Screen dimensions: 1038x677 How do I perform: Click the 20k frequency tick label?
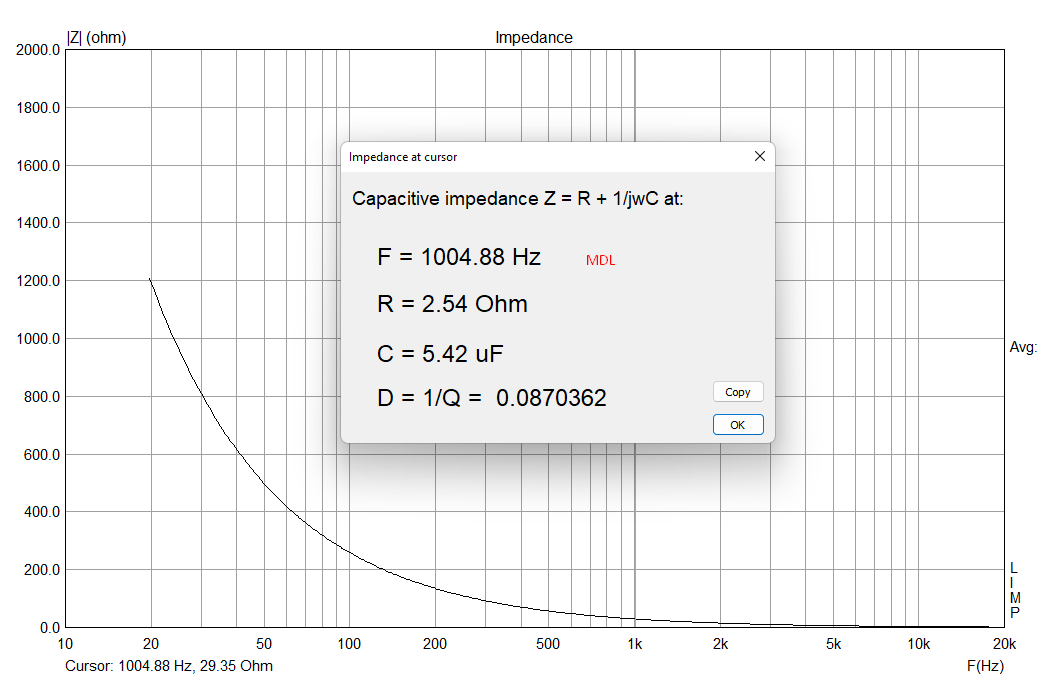pos(1004,643)
